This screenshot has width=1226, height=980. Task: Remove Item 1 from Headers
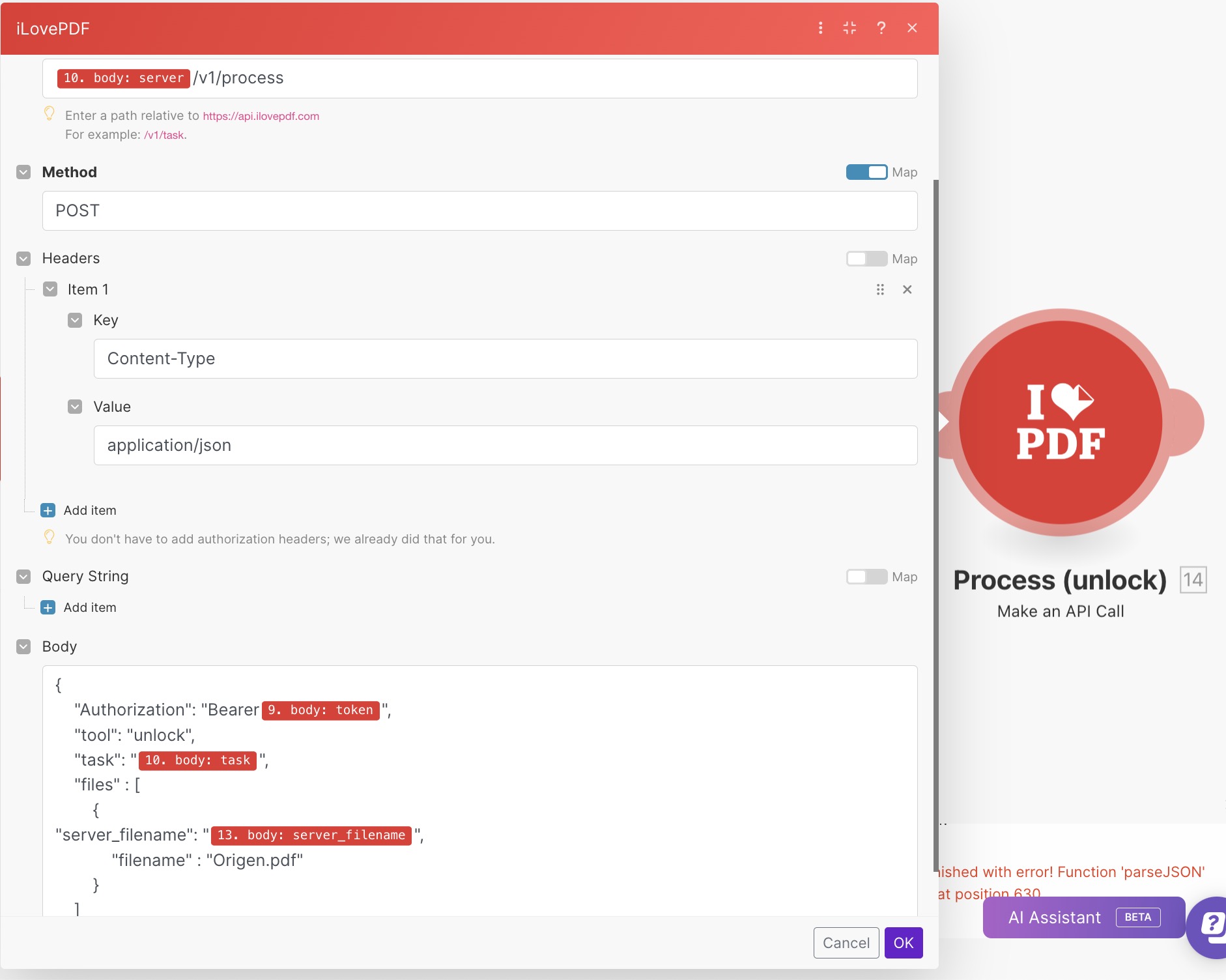(907, 289)
